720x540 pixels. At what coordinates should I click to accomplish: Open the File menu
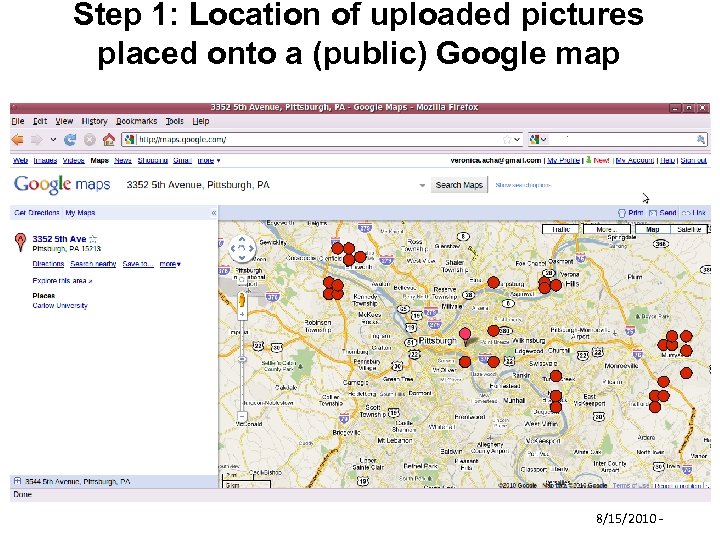[x=18, y=121]
